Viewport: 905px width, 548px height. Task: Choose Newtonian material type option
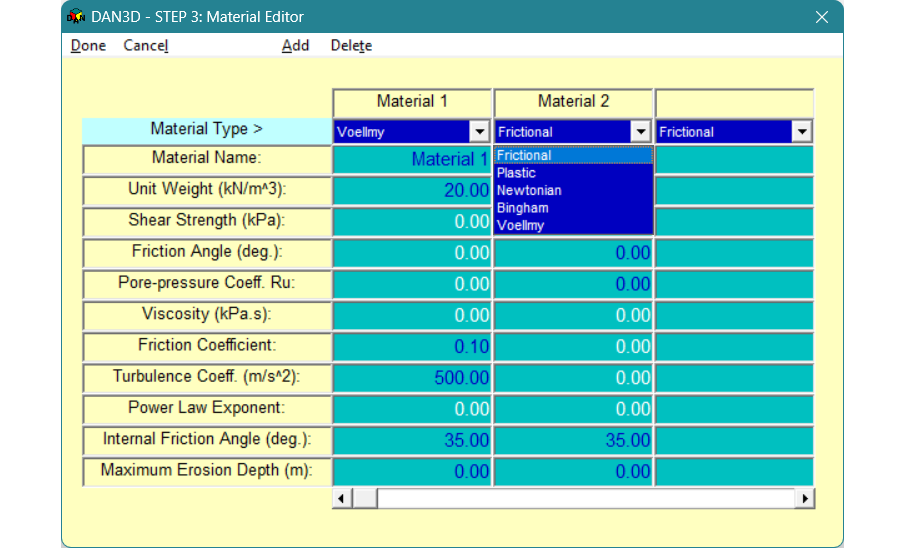tap(574, 191)
